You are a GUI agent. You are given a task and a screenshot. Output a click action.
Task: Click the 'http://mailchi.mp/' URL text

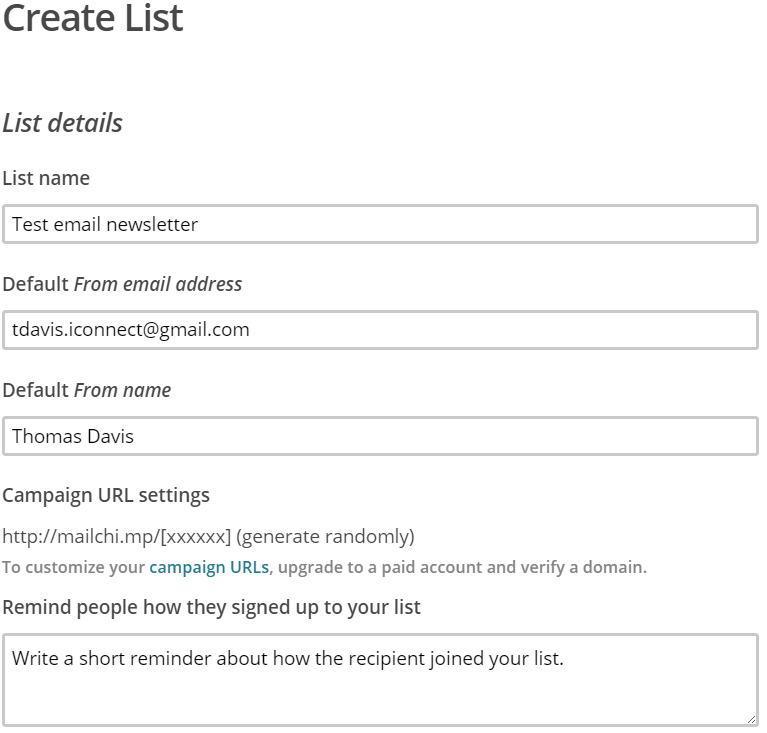point(79,537)
